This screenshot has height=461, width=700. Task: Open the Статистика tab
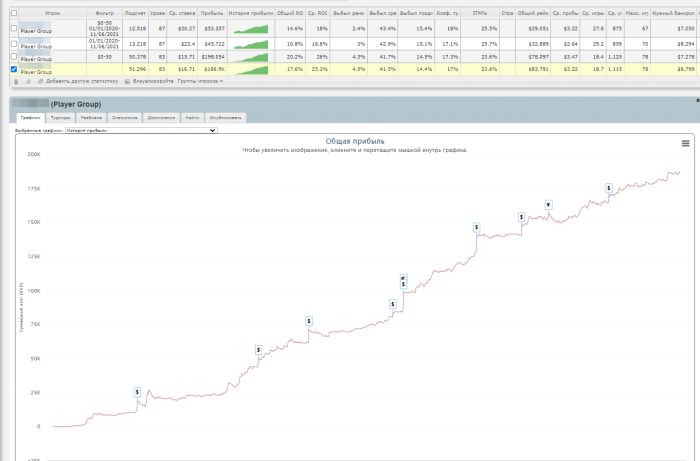(x=125, y=117)
